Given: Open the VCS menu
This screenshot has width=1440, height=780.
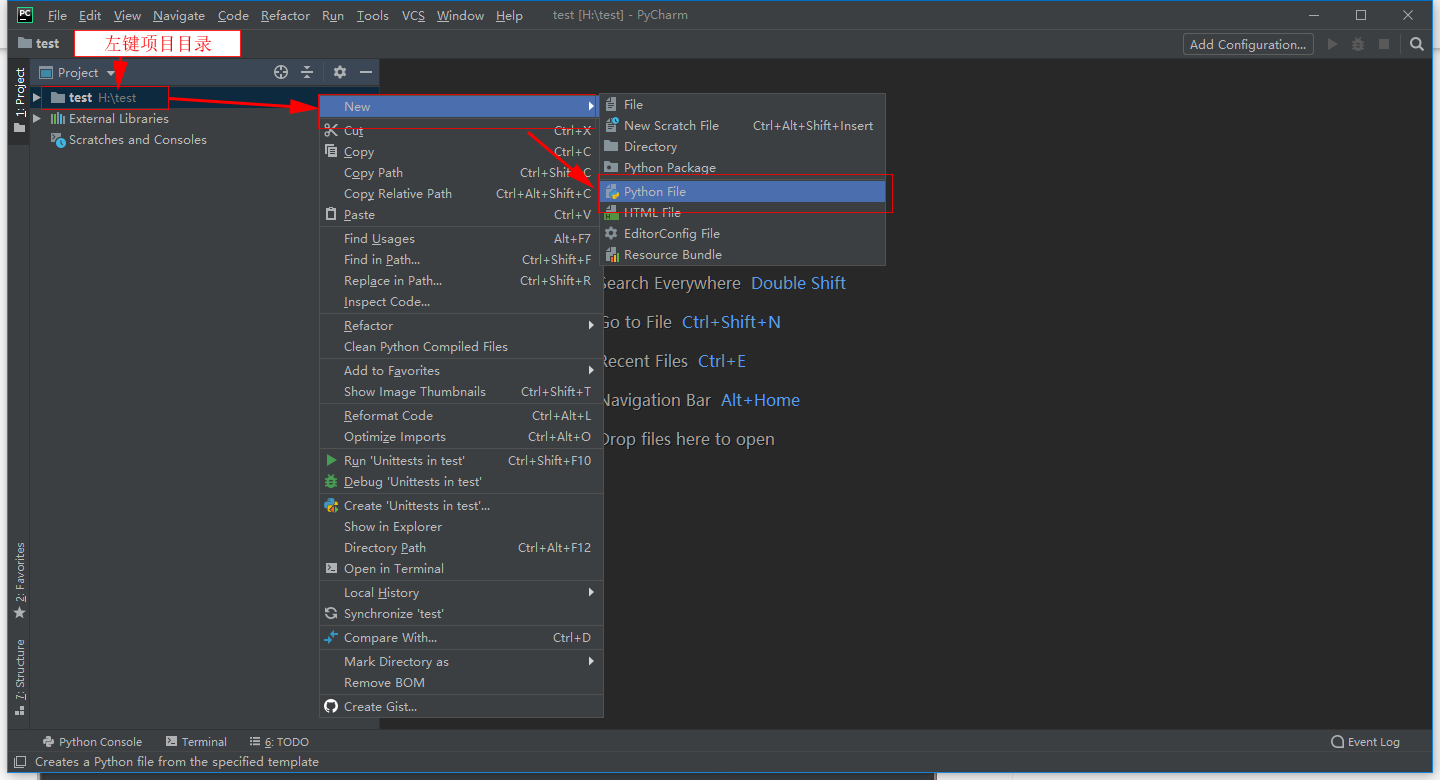Looking at the screenshot, I should (413, 15).
